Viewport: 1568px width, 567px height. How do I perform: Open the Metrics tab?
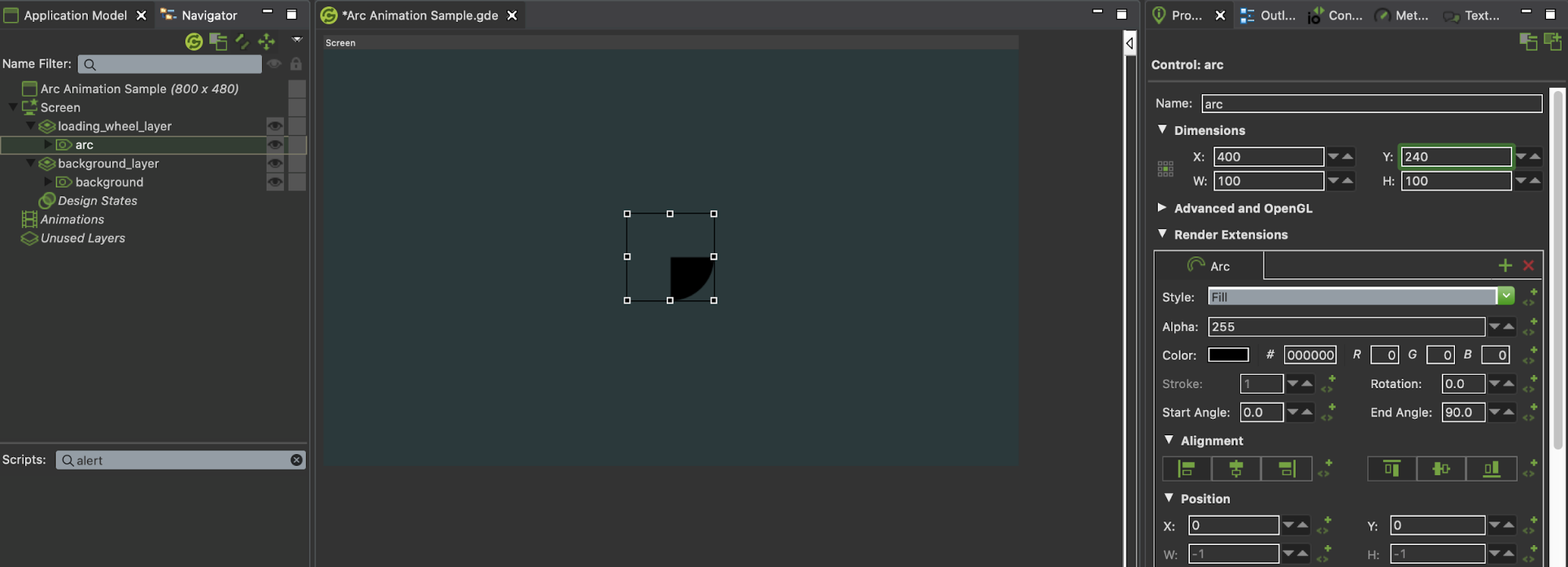click(1402, 15)
